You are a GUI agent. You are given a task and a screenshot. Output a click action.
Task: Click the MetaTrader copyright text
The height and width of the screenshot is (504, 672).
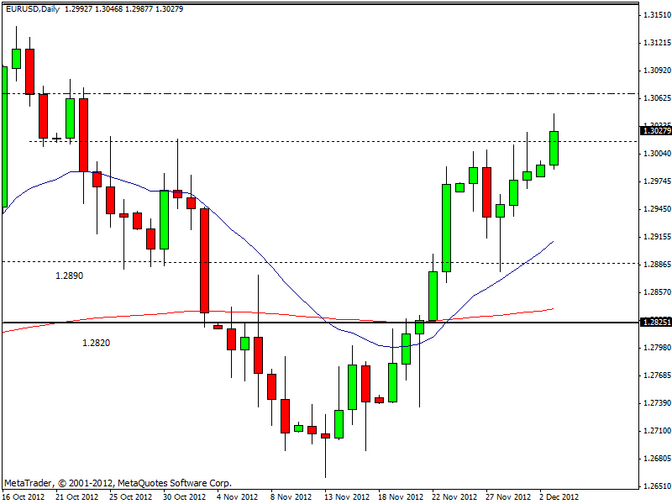(116, 482)
